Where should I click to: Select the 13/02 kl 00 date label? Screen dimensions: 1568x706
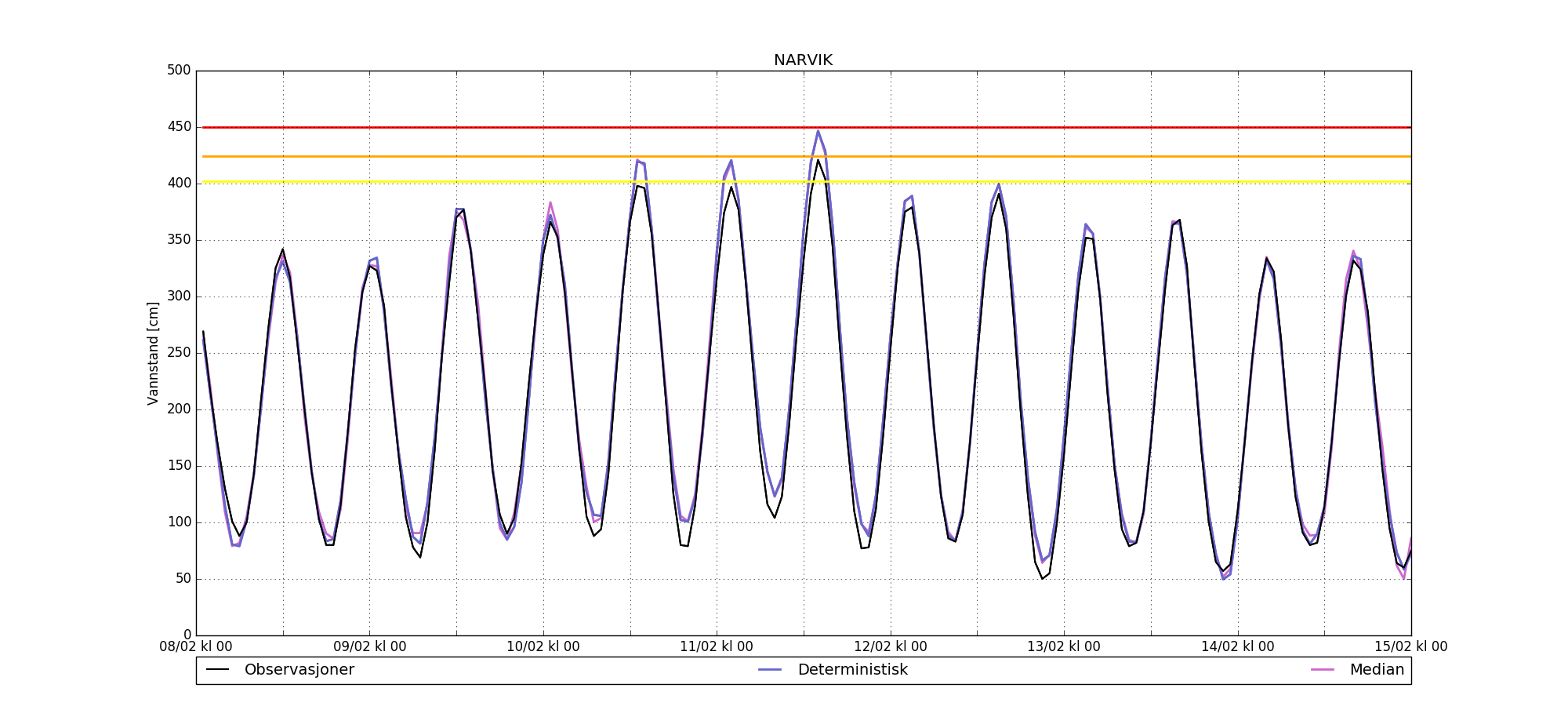[1064, 647]
